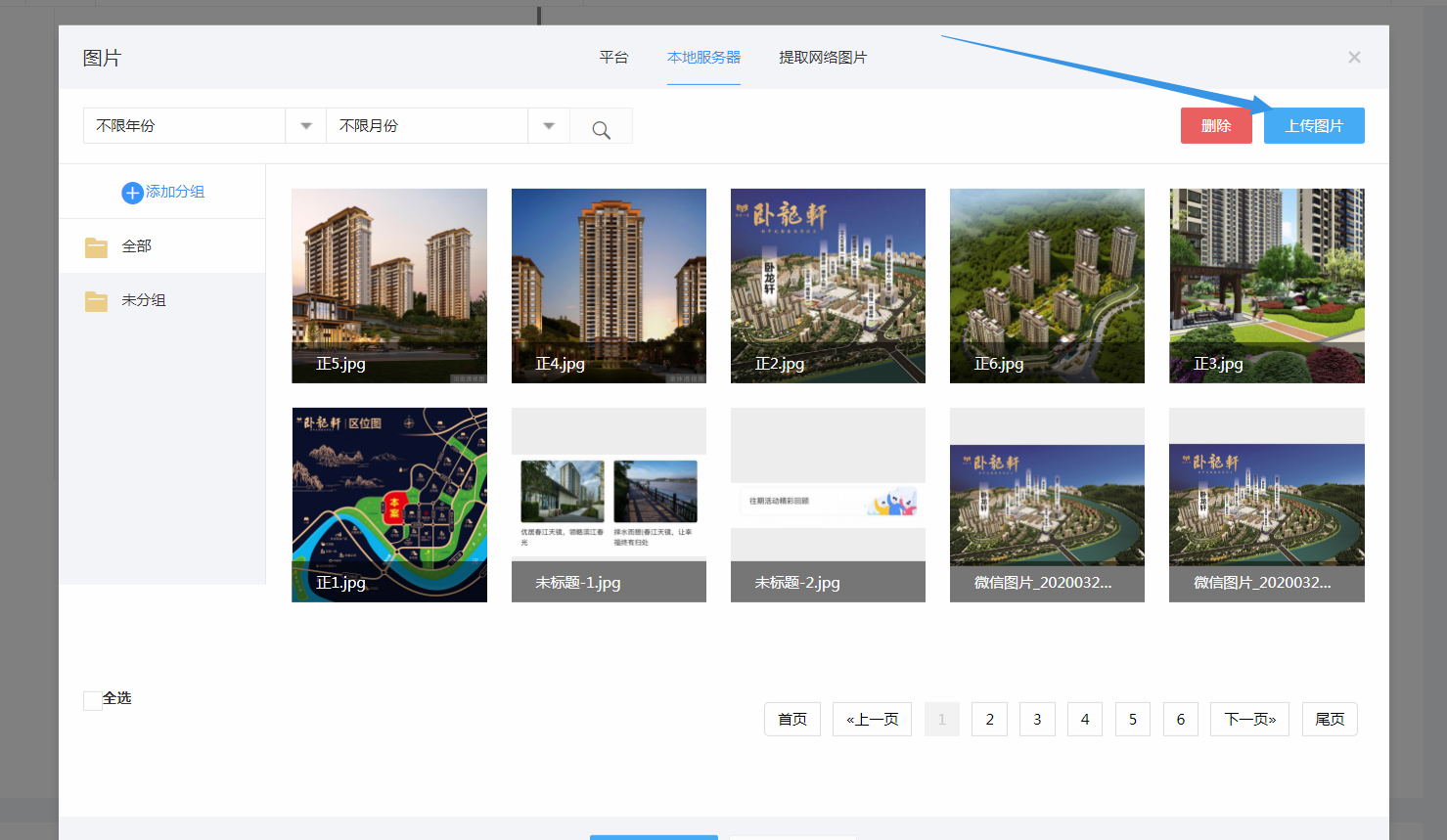The image size is (1447, 840).
Task: Go to page 3
Action: tap(1037, 719)
